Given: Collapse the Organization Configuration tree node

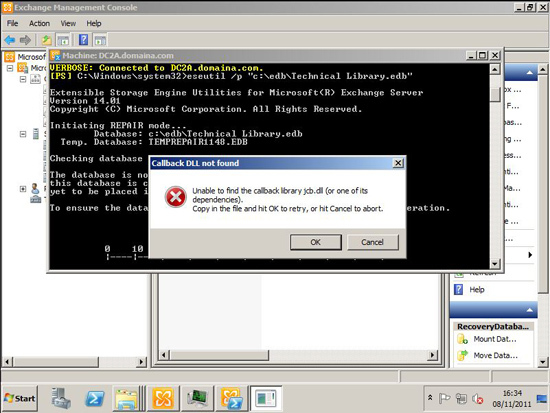Looking at the screenshot, I should pyautogui.click(x=23, y=79).
